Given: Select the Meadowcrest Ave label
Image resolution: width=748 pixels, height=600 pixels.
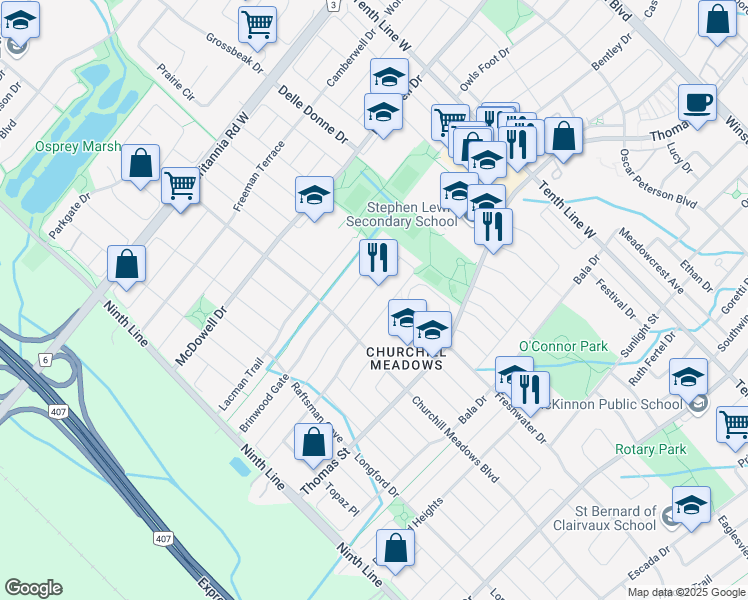Looking at the screenshot, I should pyautogui.click(x=651, y=260).
